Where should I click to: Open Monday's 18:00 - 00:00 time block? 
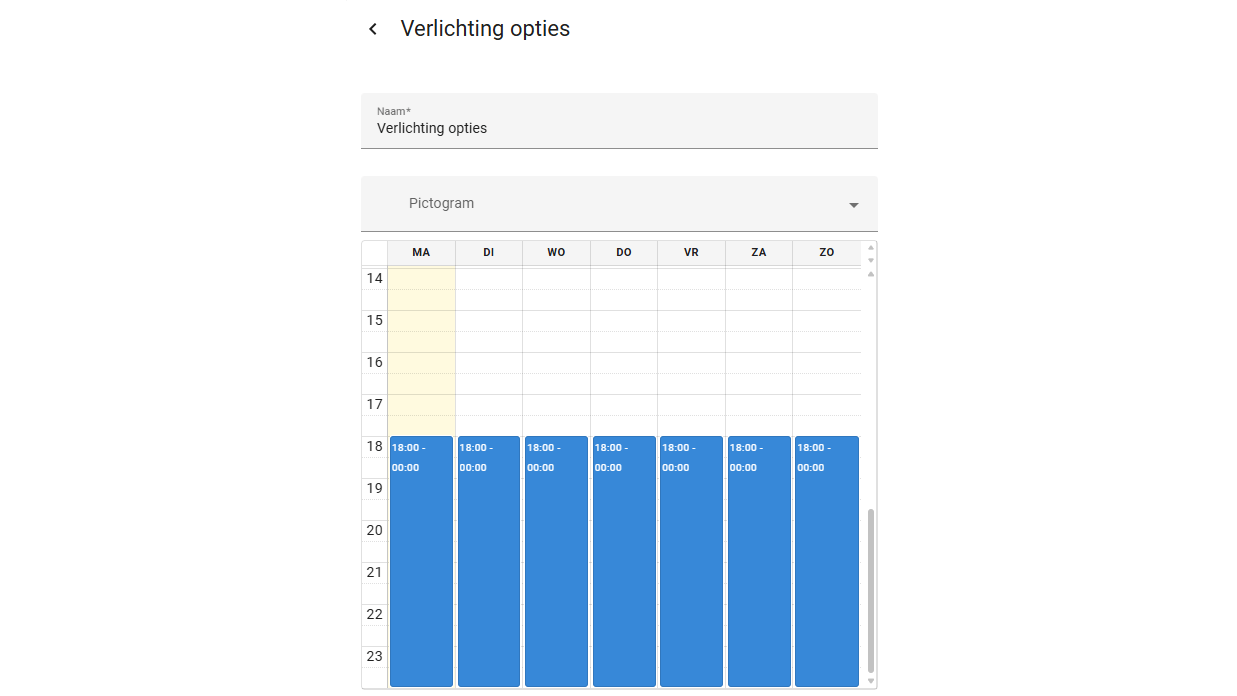tap(421, 560)
